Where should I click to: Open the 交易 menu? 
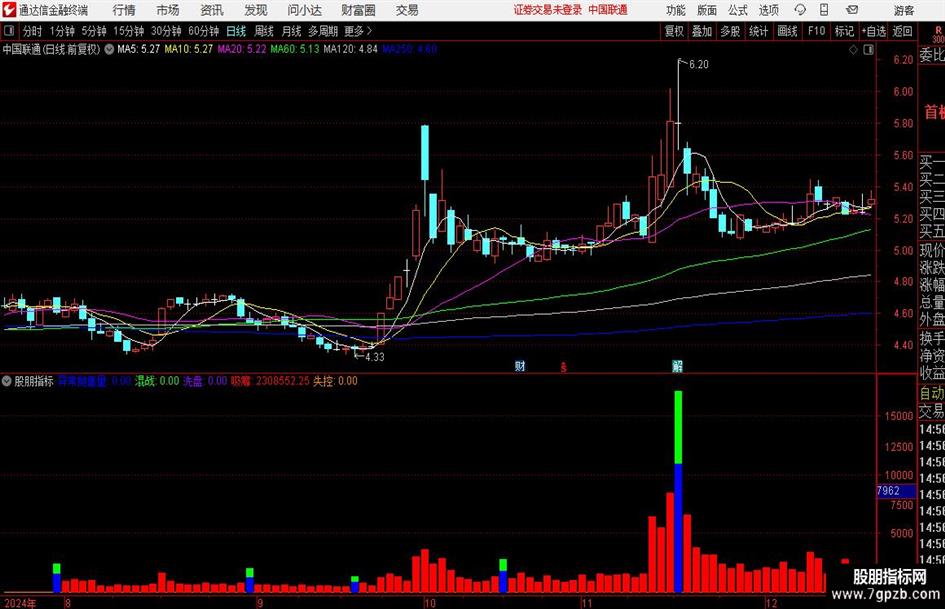[407, 10]
